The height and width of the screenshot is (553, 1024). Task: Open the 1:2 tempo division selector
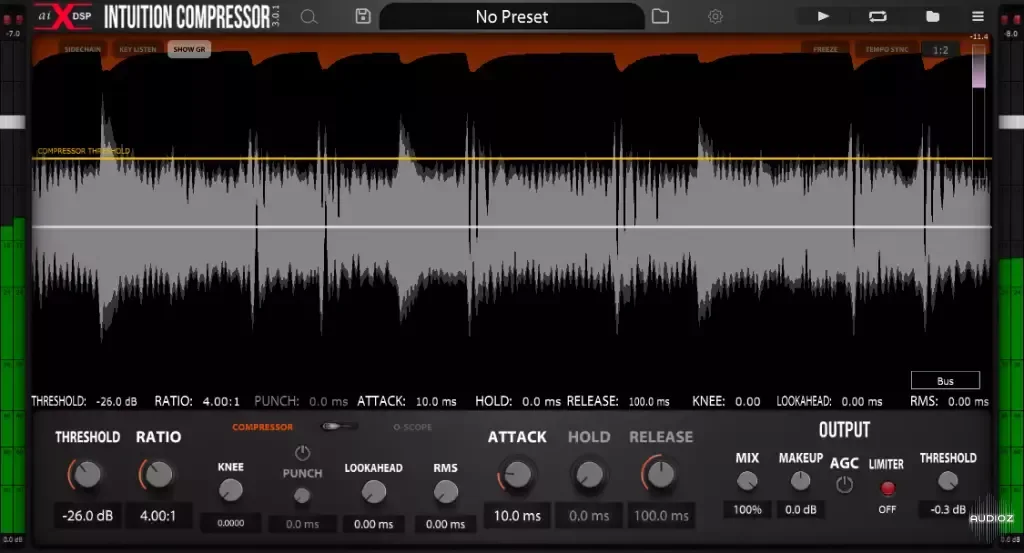(940, 50)
